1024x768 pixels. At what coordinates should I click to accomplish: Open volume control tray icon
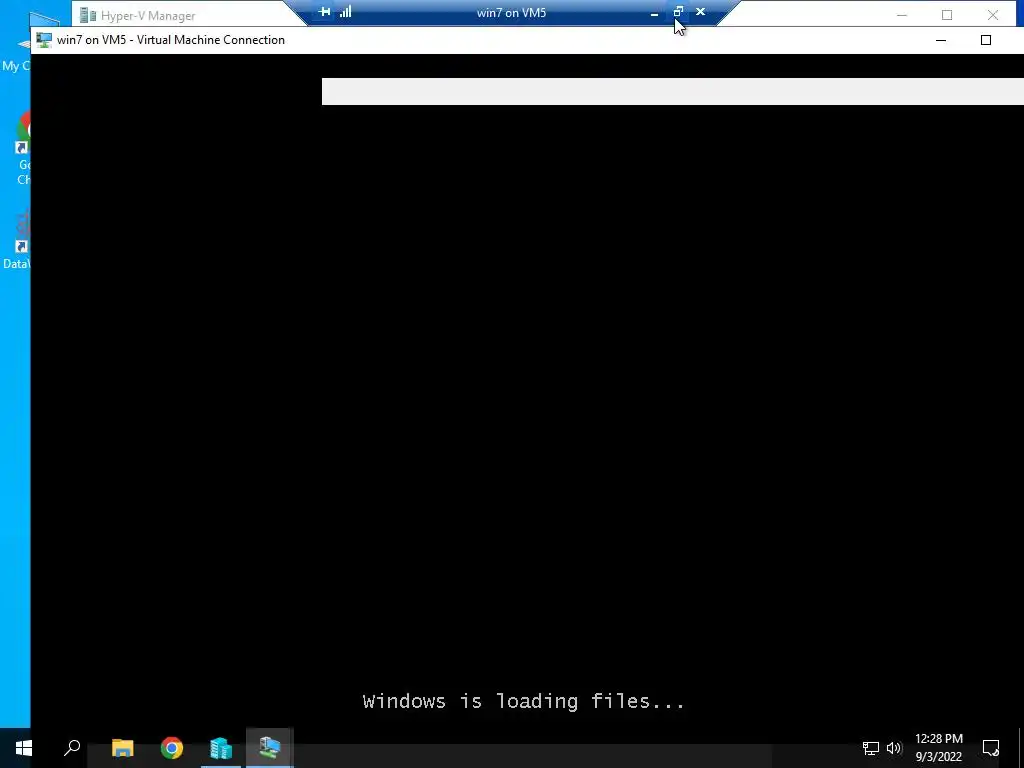[x=894, y=748]
